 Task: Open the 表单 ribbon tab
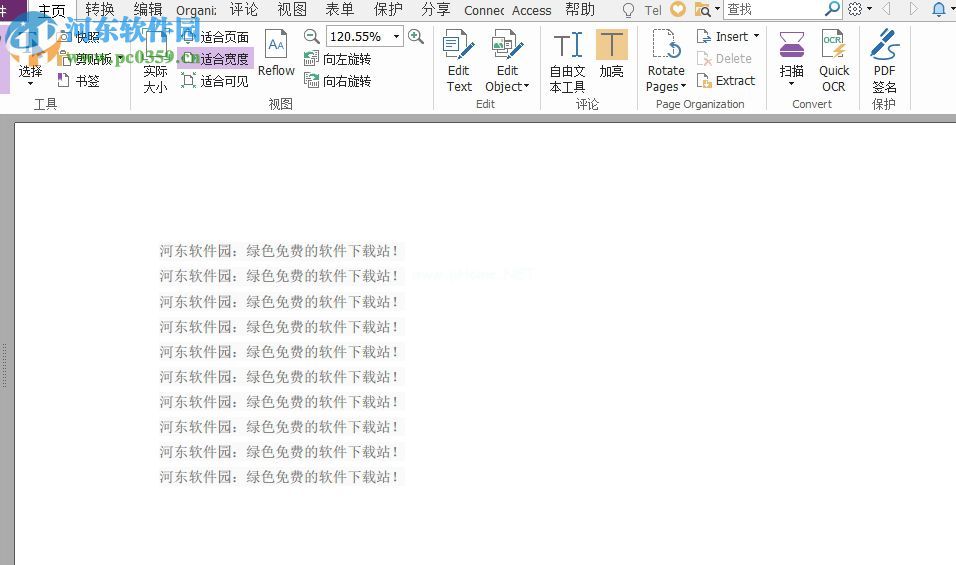340,10
